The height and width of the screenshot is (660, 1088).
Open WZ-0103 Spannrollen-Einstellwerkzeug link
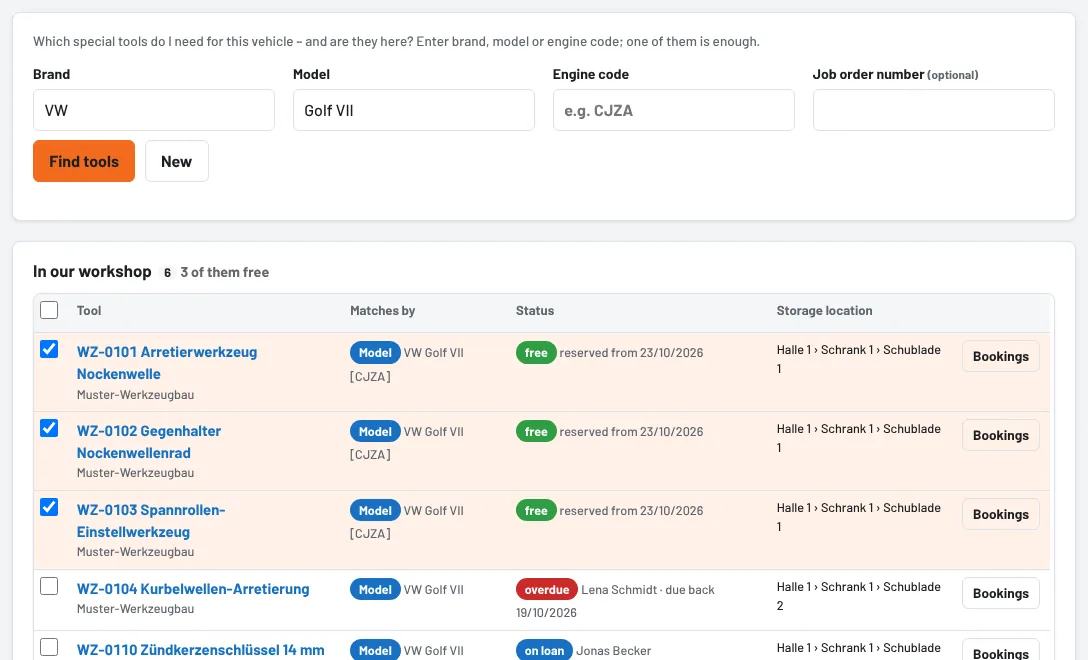pyautogui.click(x=151, y=521)
